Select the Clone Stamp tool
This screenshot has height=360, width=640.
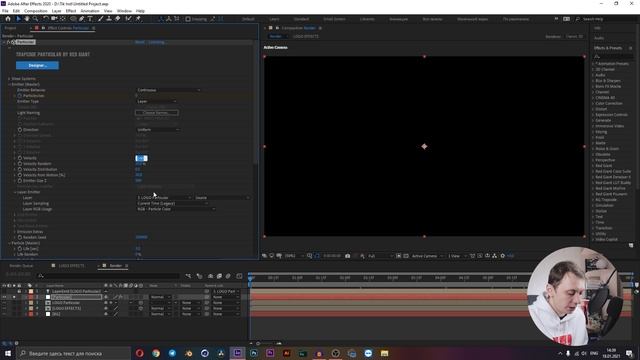tap(109, 19)
